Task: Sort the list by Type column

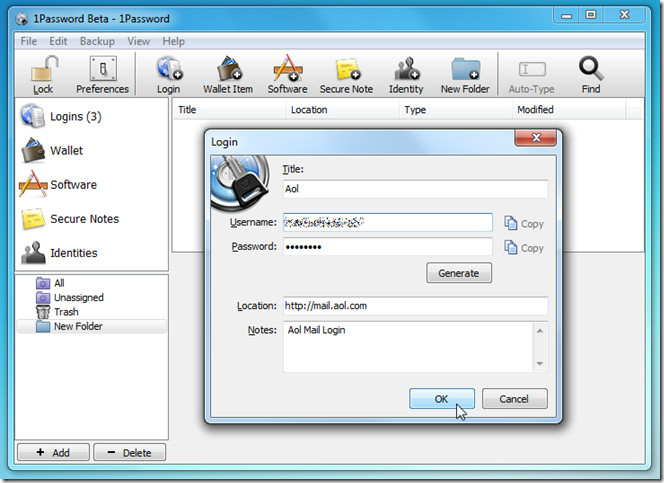Action: (x=456, y=110)
